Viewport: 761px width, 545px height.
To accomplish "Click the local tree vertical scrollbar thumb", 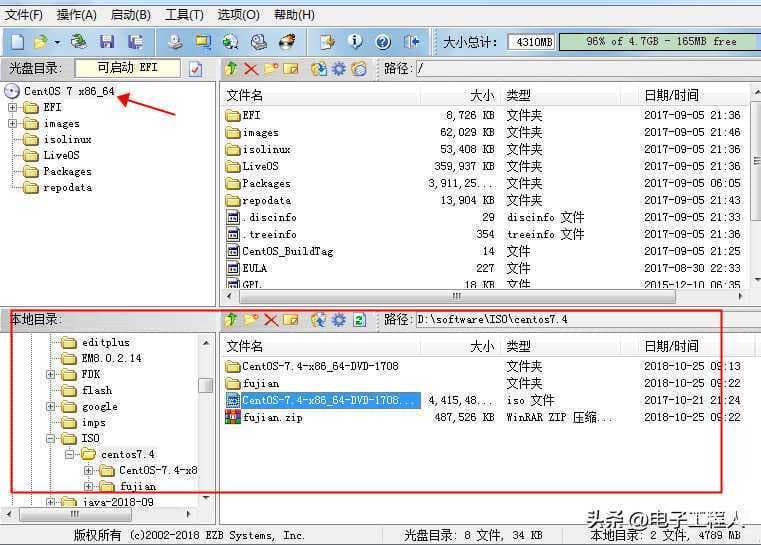I will [x=206, y=385].
